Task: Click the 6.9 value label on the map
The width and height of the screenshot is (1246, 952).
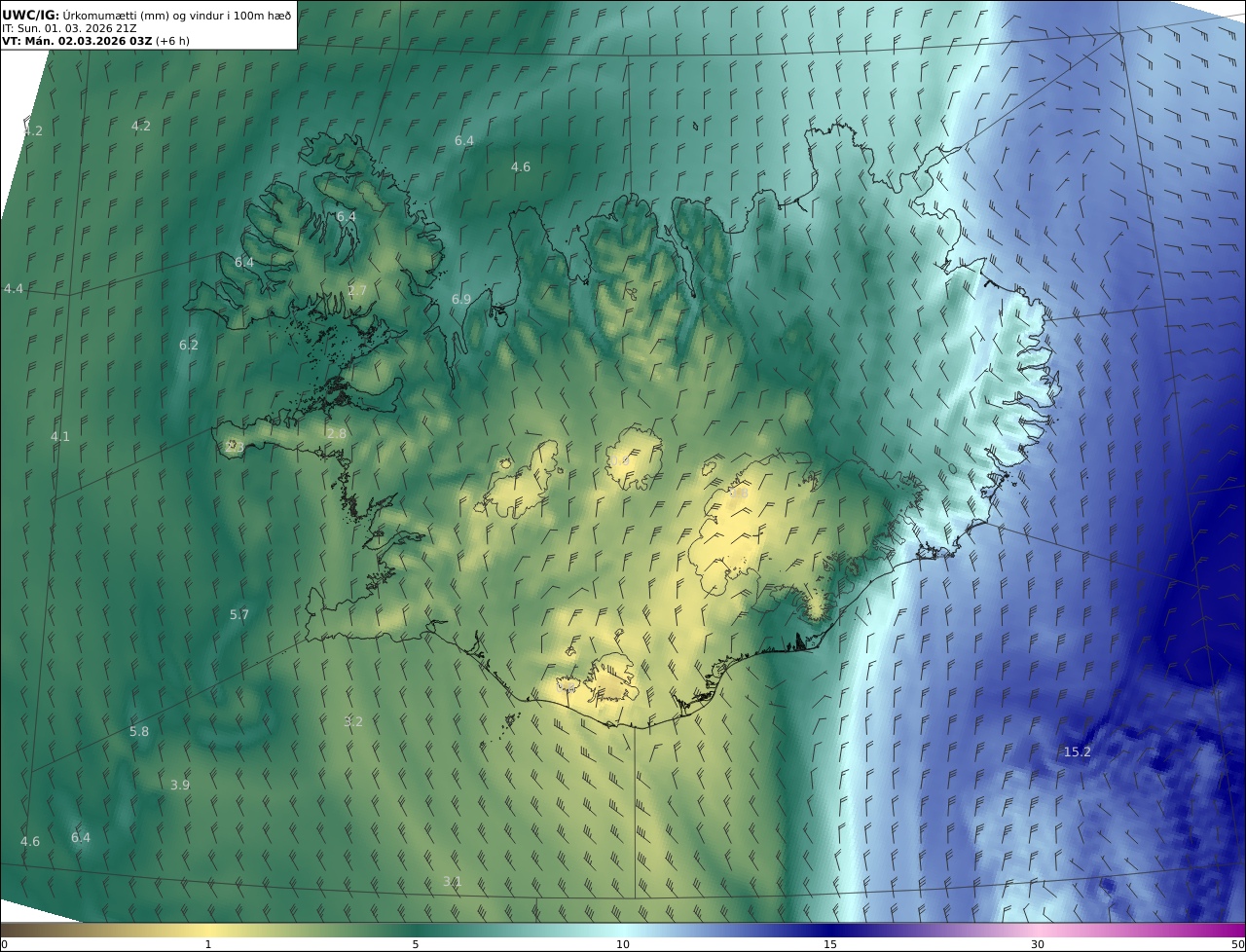Action: coord(461,300)
